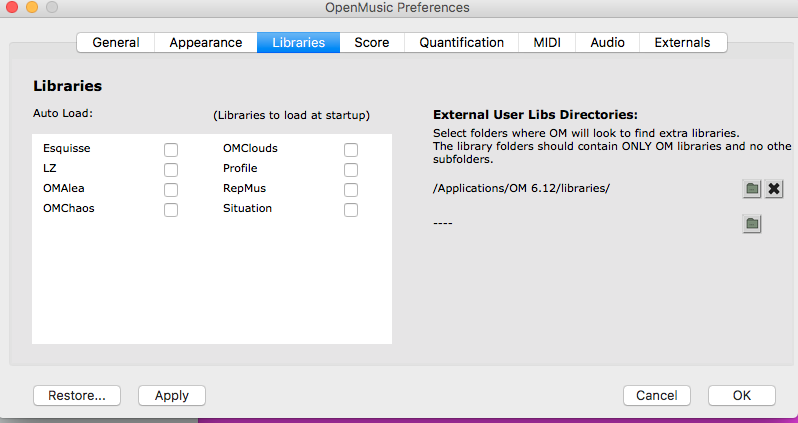Go to the Score preferences tab
Screen dimensions: 798x423
[372, 42]
